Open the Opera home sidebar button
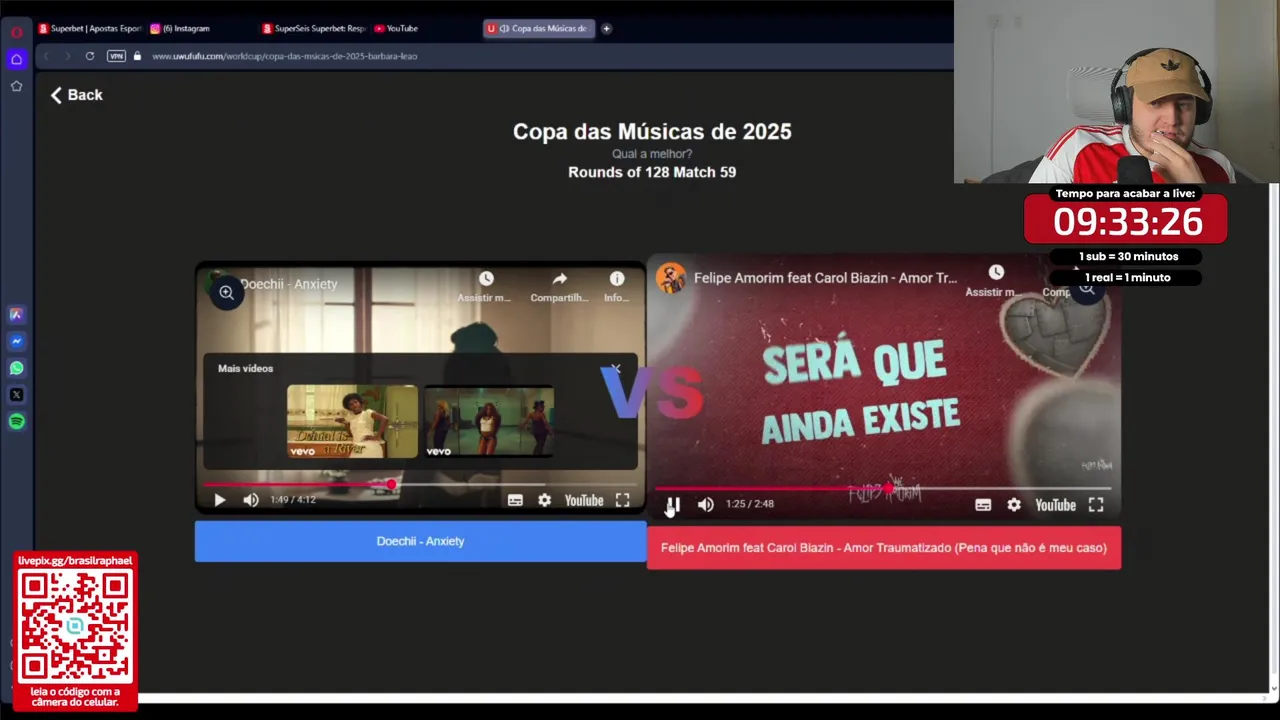1280x720 pixels. [x=16, y=59]
